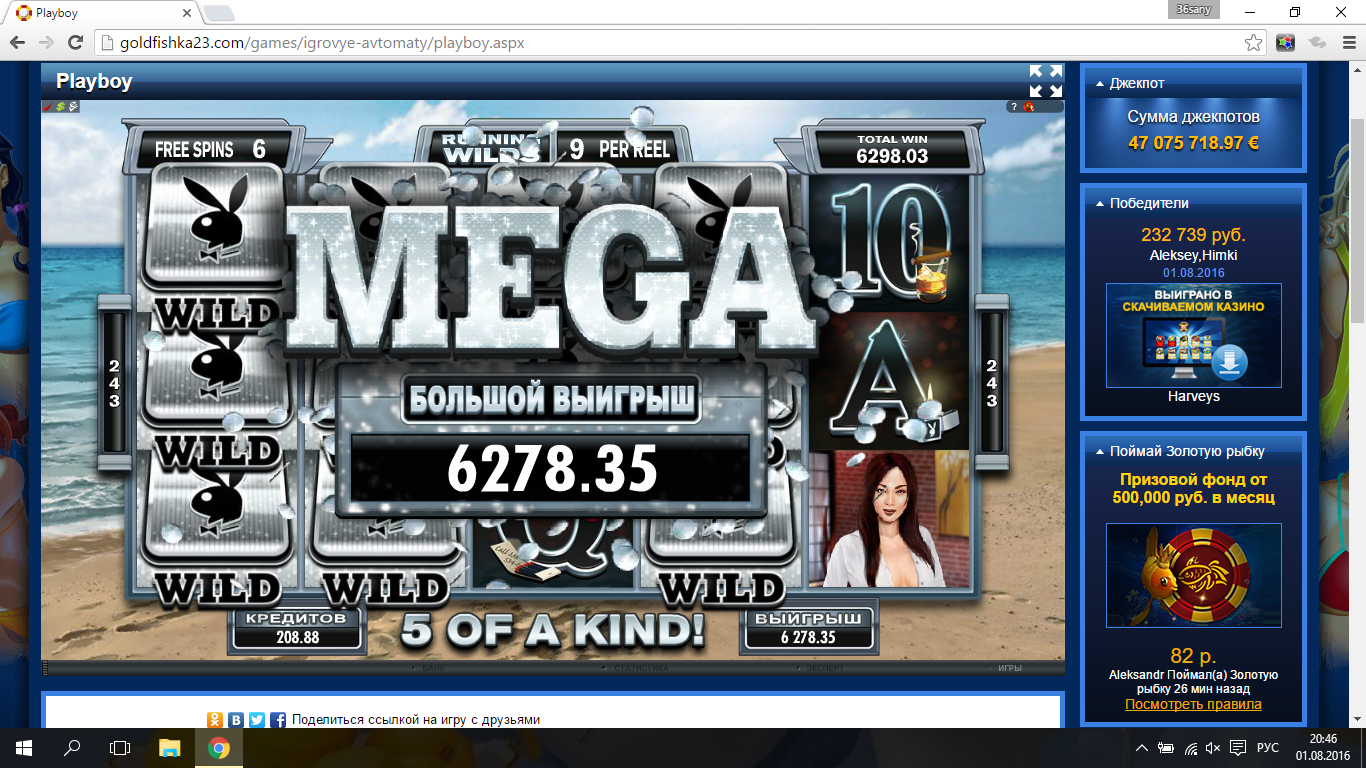Open the Chrome three-line menu
This screenshot has width=1366, height=768.
tap(1347, 43)
